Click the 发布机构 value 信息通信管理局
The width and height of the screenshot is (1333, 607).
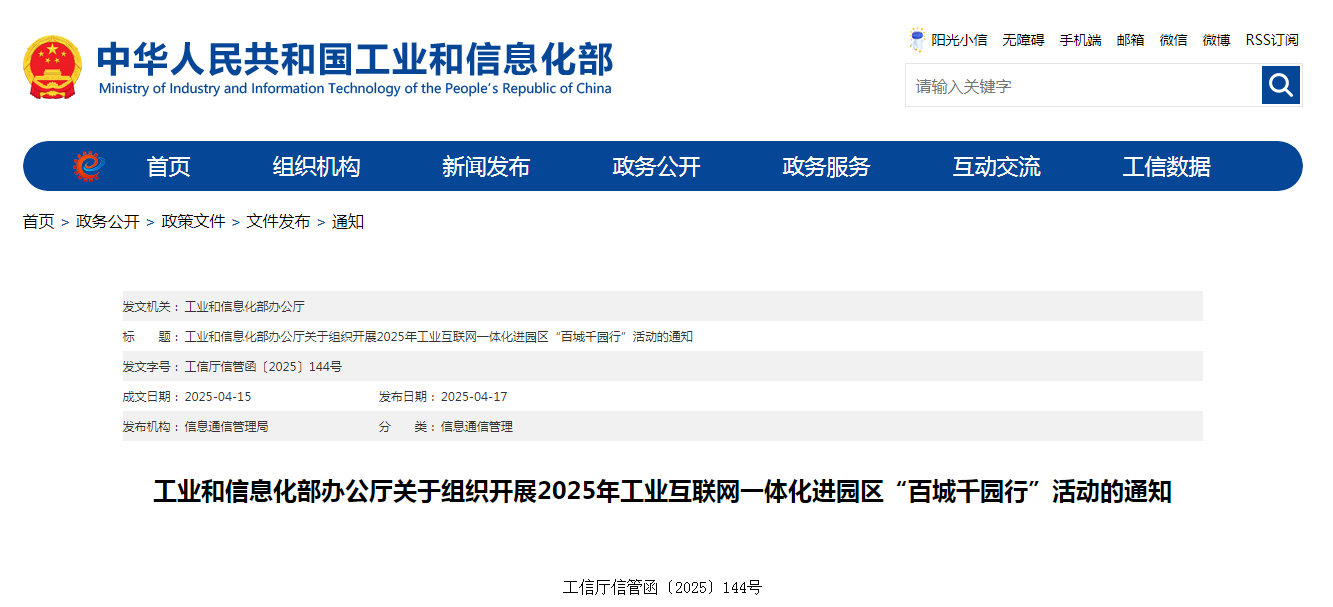point(227,427)
